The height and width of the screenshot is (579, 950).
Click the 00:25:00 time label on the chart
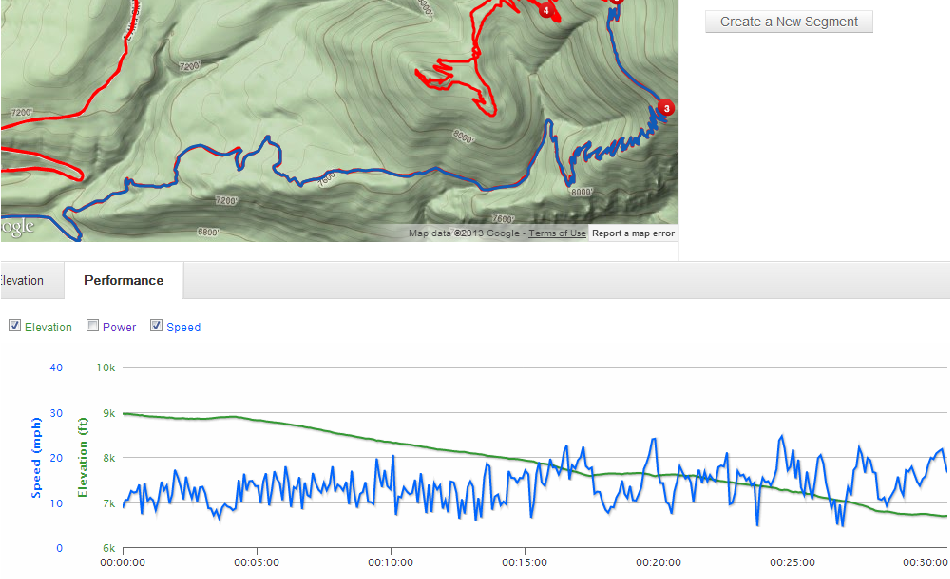tap(793, 562)
